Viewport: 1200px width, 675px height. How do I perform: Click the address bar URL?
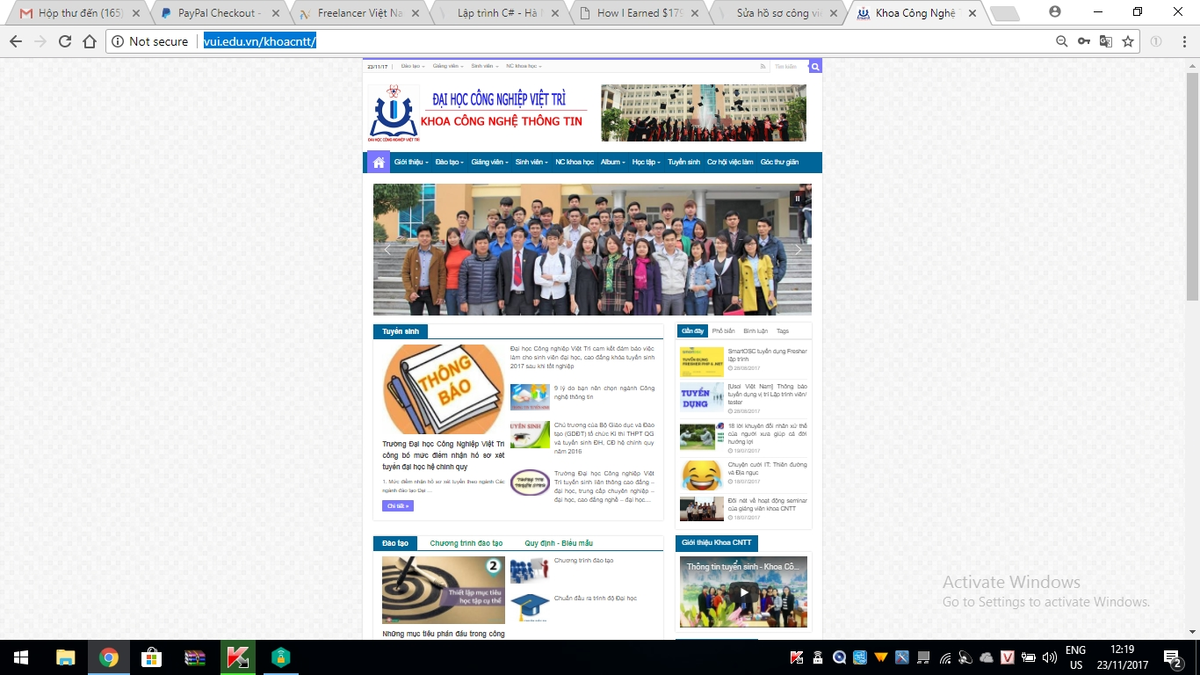coord(259,41)
